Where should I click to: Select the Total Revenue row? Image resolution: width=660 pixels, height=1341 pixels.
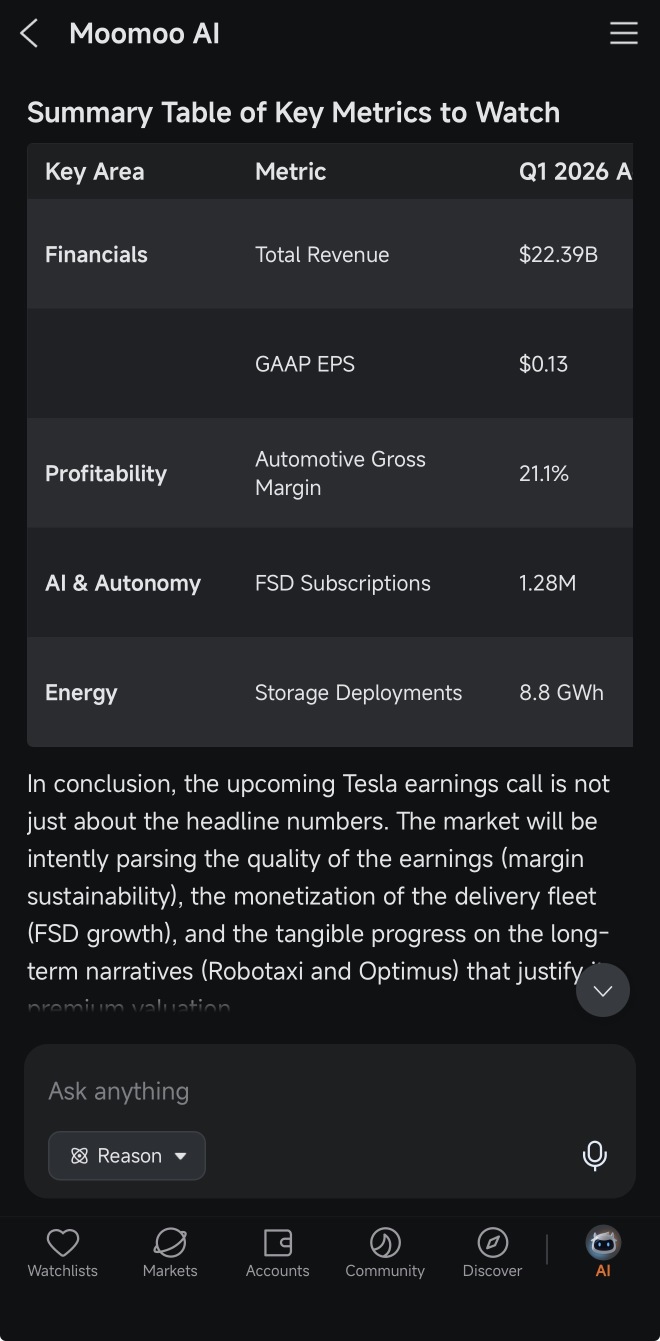330,254
